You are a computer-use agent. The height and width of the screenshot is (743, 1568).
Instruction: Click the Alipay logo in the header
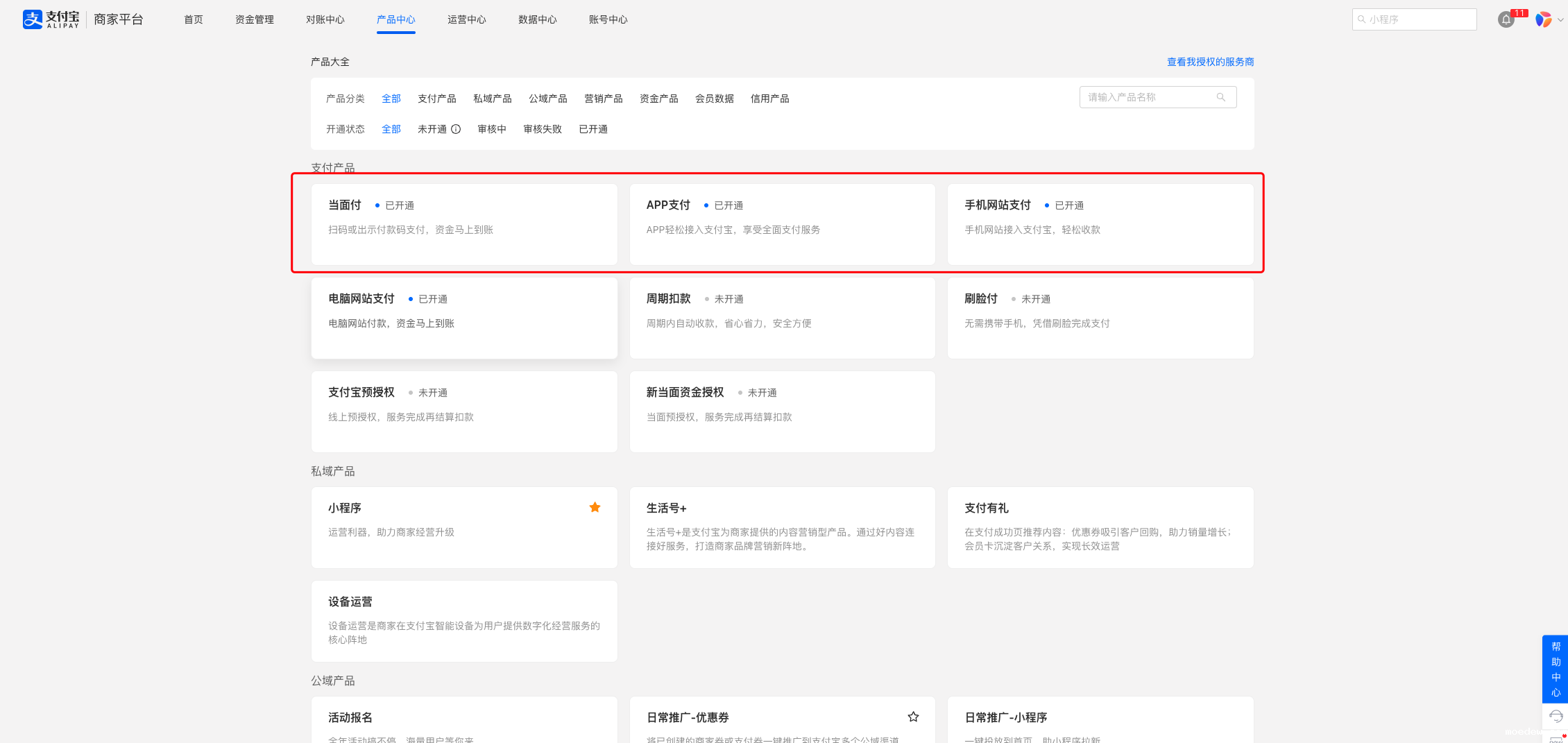(51, 19)
